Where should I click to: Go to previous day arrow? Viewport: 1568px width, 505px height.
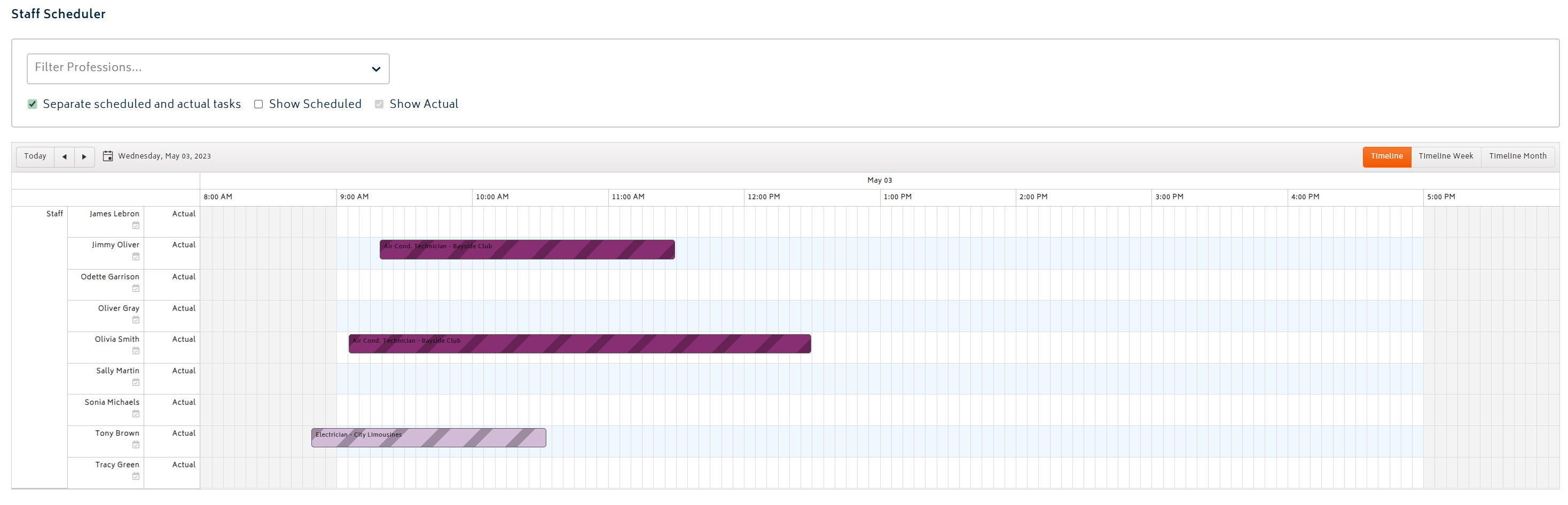65,157
